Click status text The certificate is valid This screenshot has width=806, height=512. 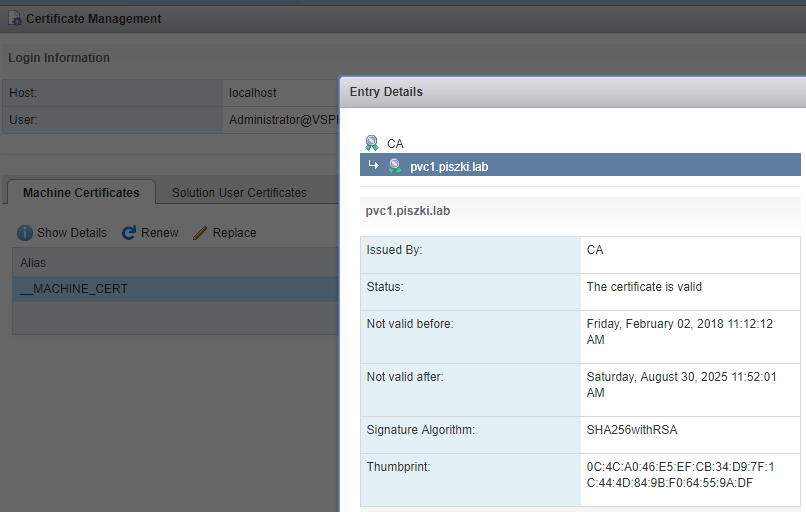click(x=644, y=287)
